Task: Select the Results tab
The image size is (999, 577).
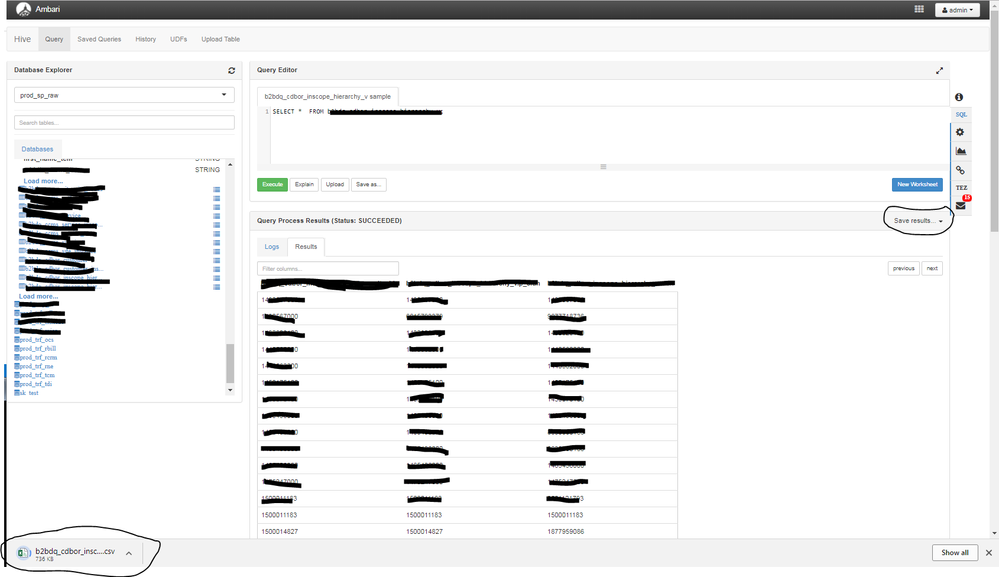Action: tap(306, 247)
